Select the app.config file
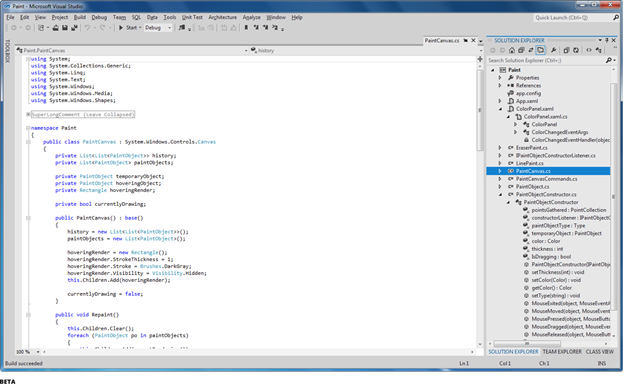The width and height of the screenshot is (624, 389). click(528, 94)
